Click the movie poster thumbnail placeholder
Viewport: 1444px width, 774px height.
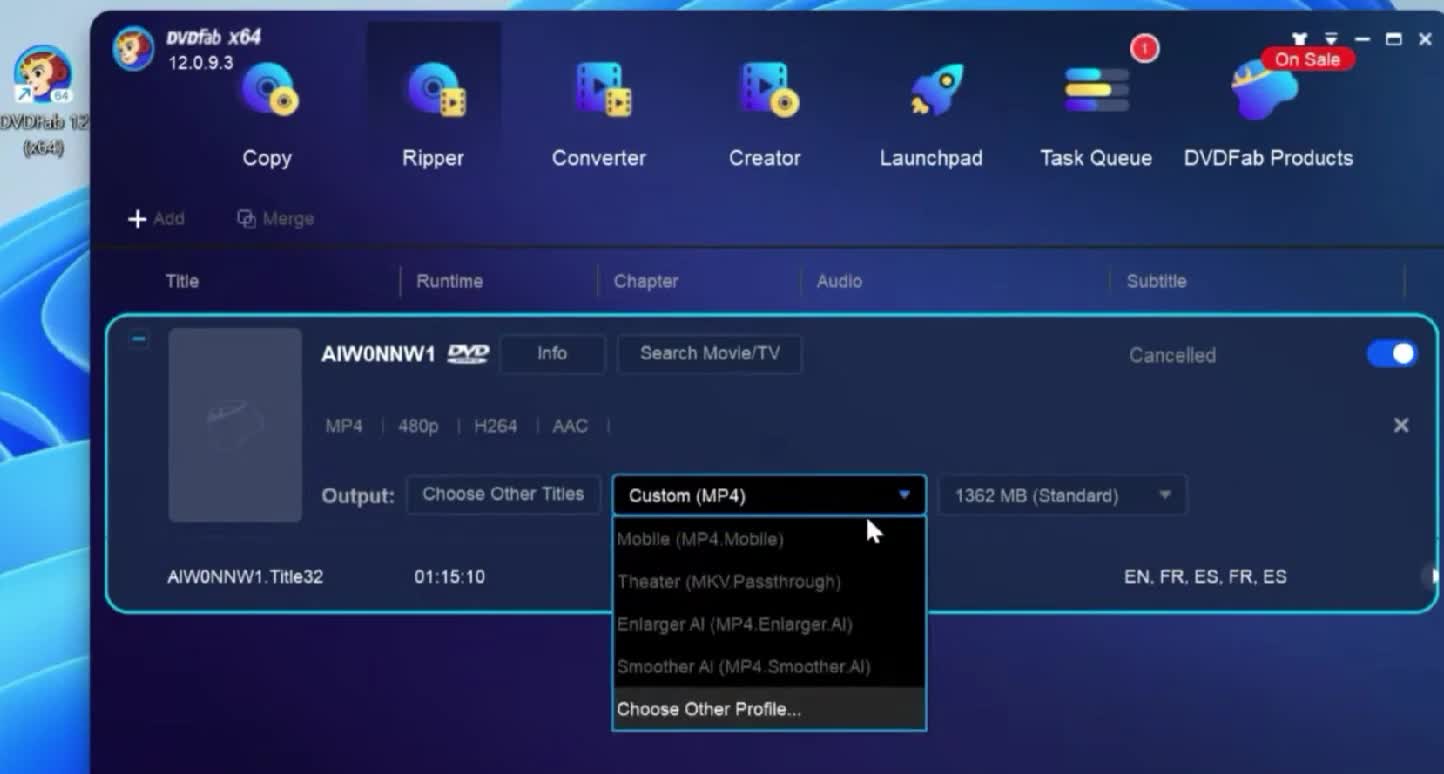tap(235, 425)
